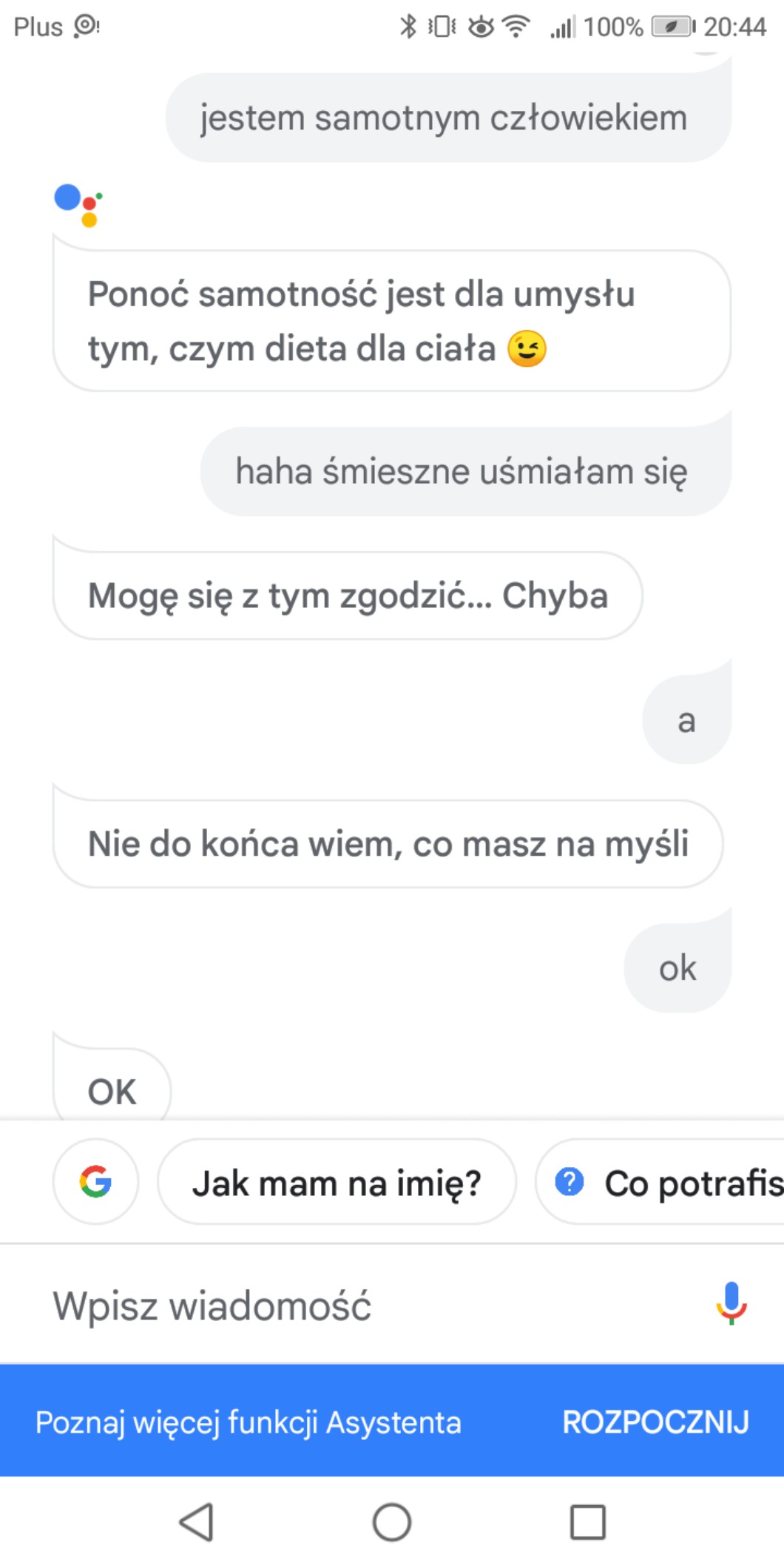Tap the battery indicator icon
The width and height of the screenshot is (784, 1568).
point(672,27)
